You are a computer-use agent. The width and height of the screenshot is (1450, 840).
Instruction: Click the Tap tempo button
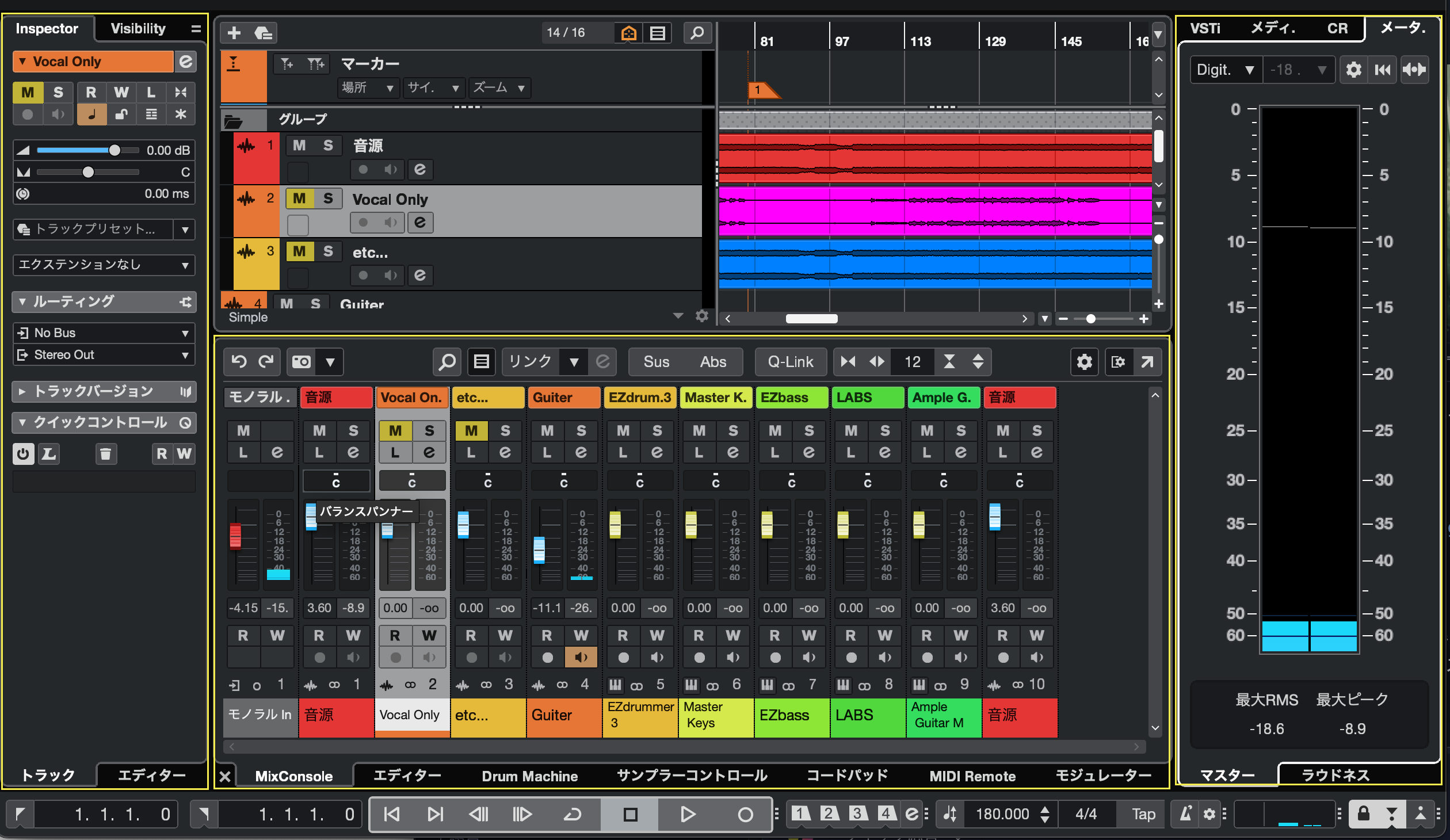(1143, 814)
